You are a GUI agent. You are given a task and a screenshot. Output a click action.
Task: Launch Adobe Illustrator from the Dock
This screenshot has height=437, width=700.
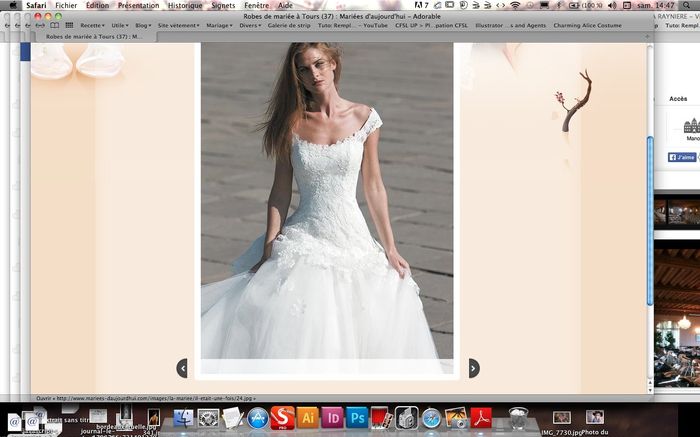point(308,418)
